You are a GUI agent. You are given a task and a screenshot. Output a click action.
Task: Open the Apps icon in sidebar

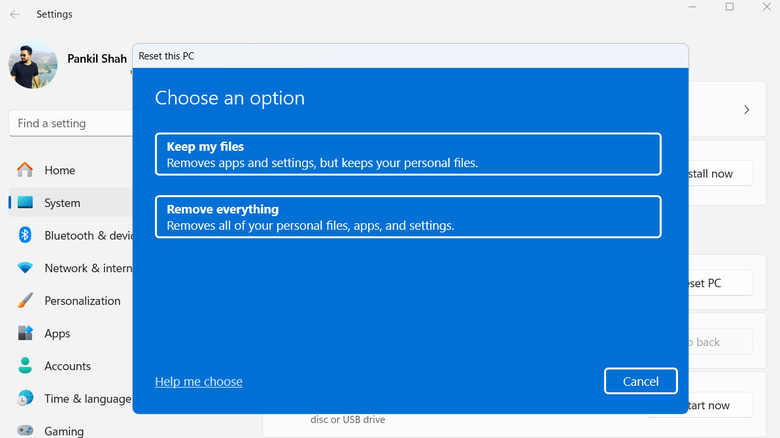click(x=25, y=334)
